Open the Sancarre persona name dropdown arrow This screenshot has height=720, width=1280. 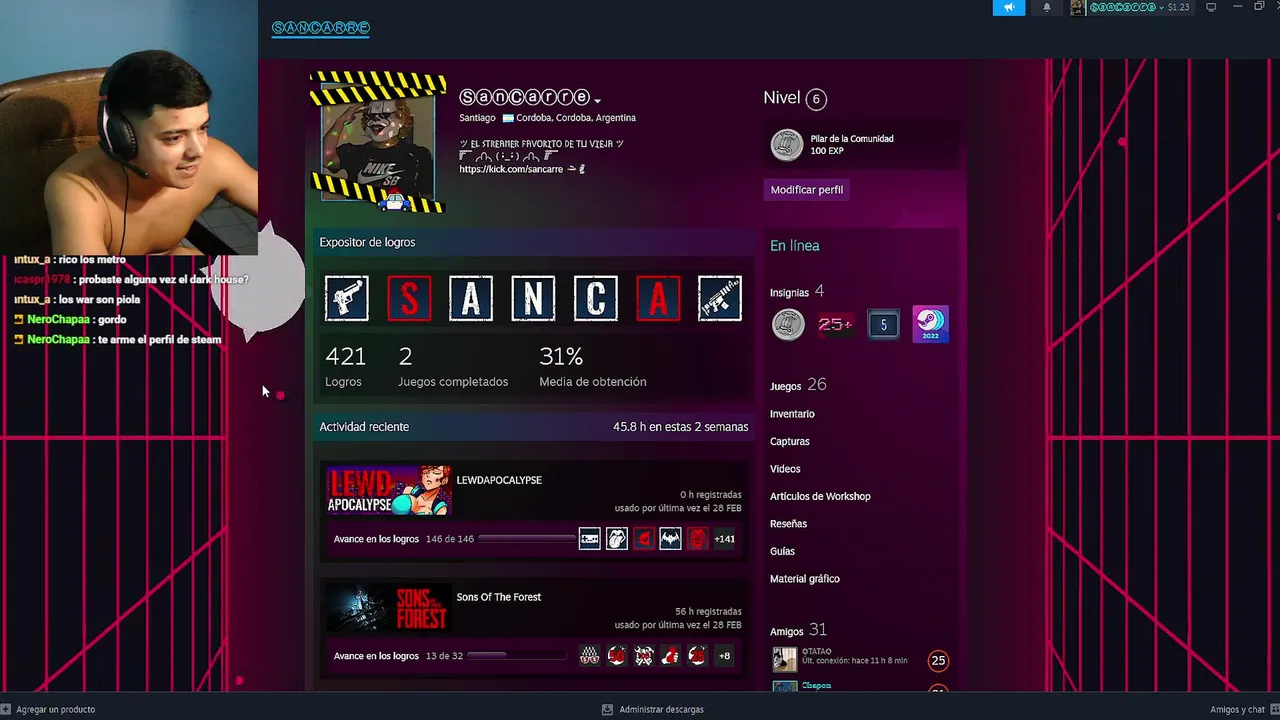(597, 100)
